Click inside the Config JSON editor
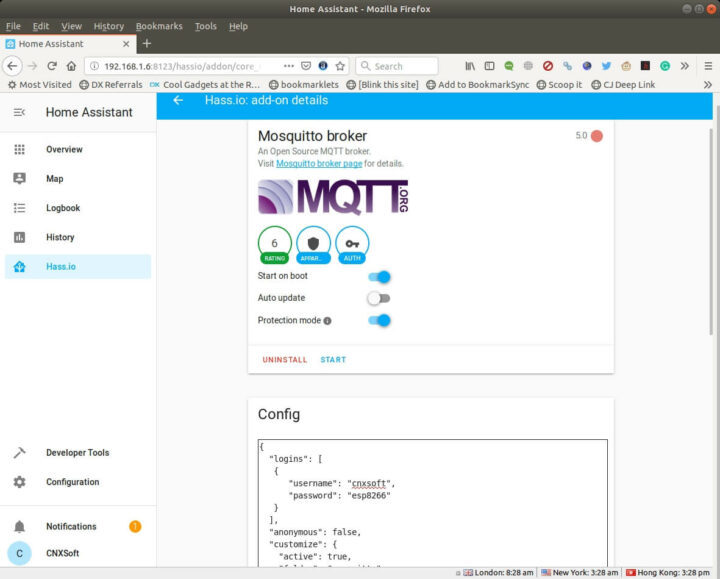Screen dimensions: 720x579 click(431, 500)
